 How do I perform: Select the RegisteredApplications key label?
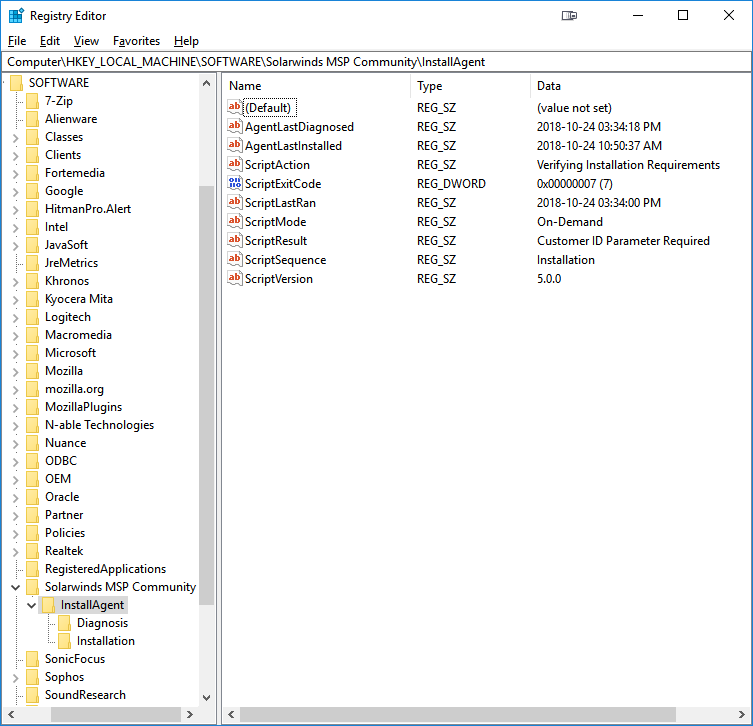point(105,569)
